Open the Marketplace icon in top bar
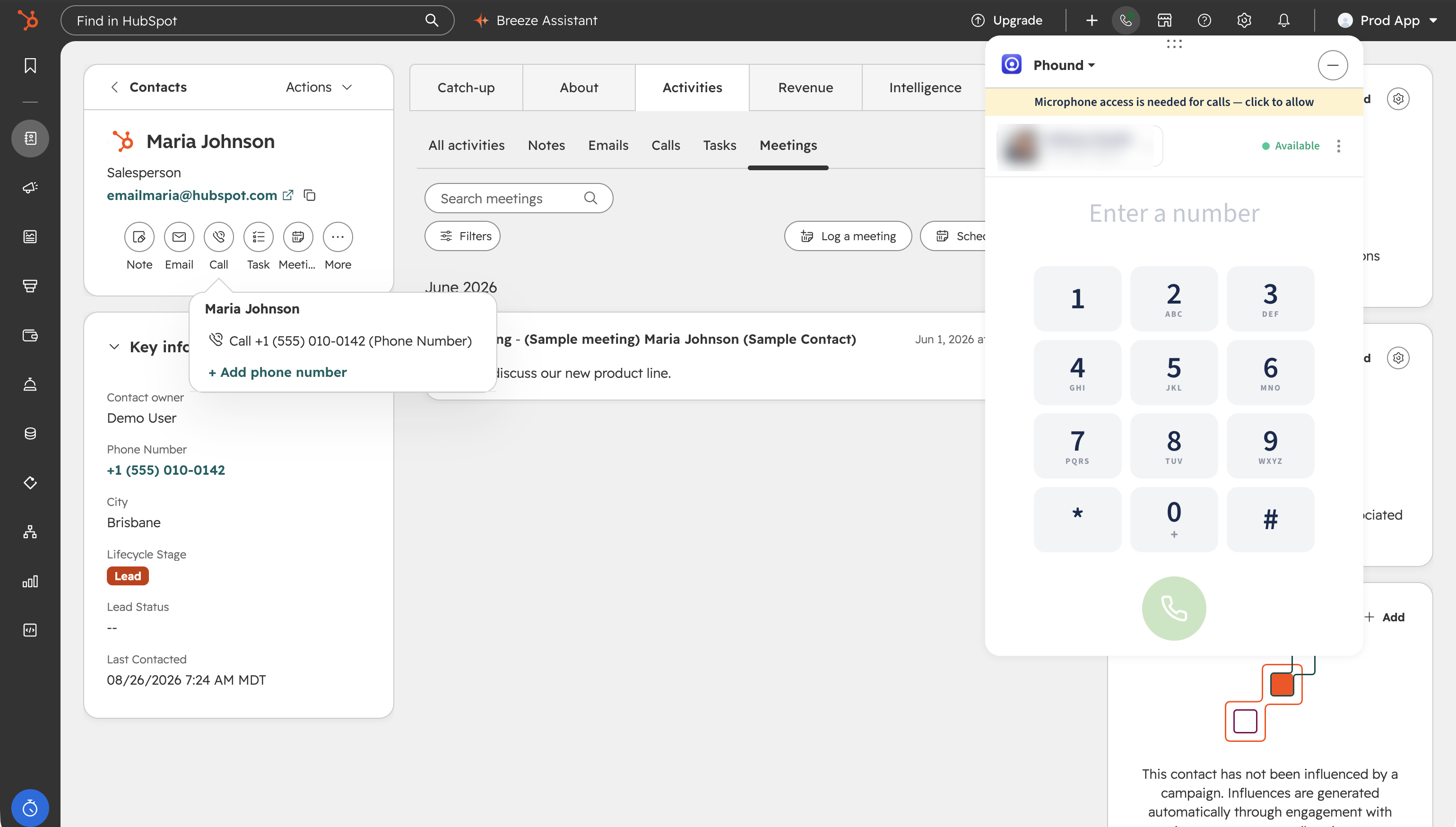Image resolution: width=1456 pixels, height=827 pixels. [x=1165, y=20]
